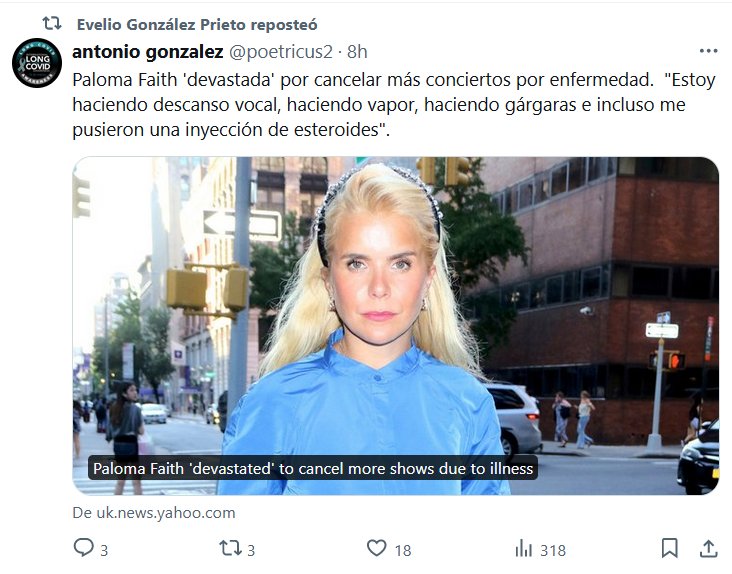Click the 318 views count
This screenshot has height=574, width=732.
click(553, 551)
